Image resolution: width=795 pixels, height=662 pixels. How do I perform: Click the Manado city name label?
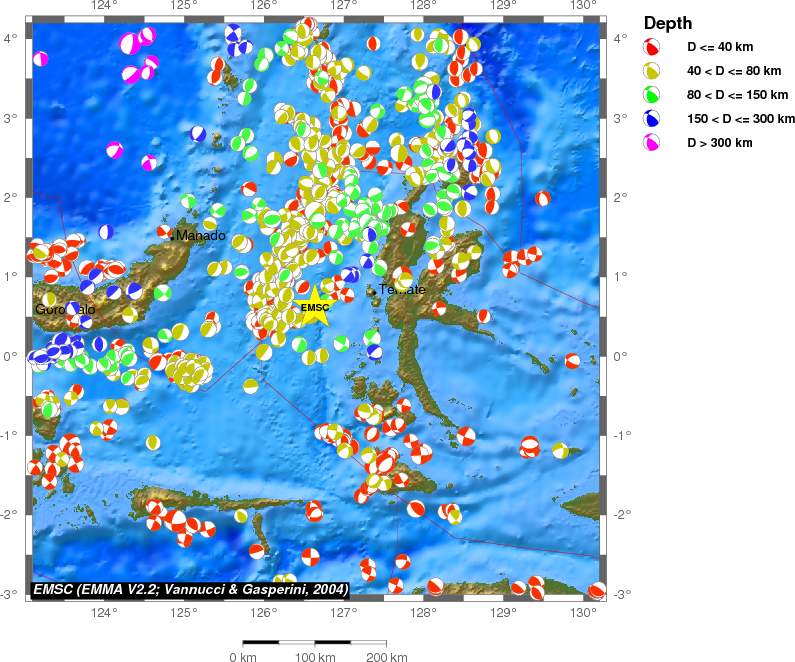pos(201,236)
